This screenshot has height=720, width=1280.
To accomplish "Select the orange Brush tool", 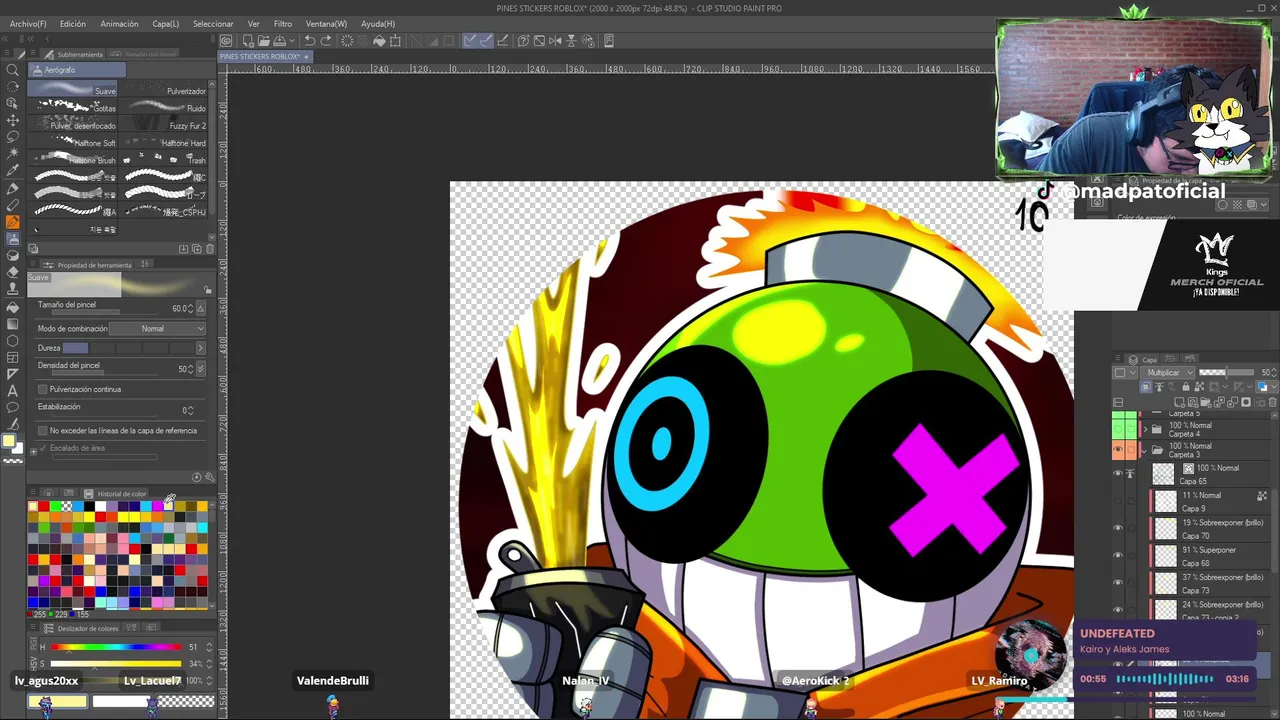I will pos(13,222).
